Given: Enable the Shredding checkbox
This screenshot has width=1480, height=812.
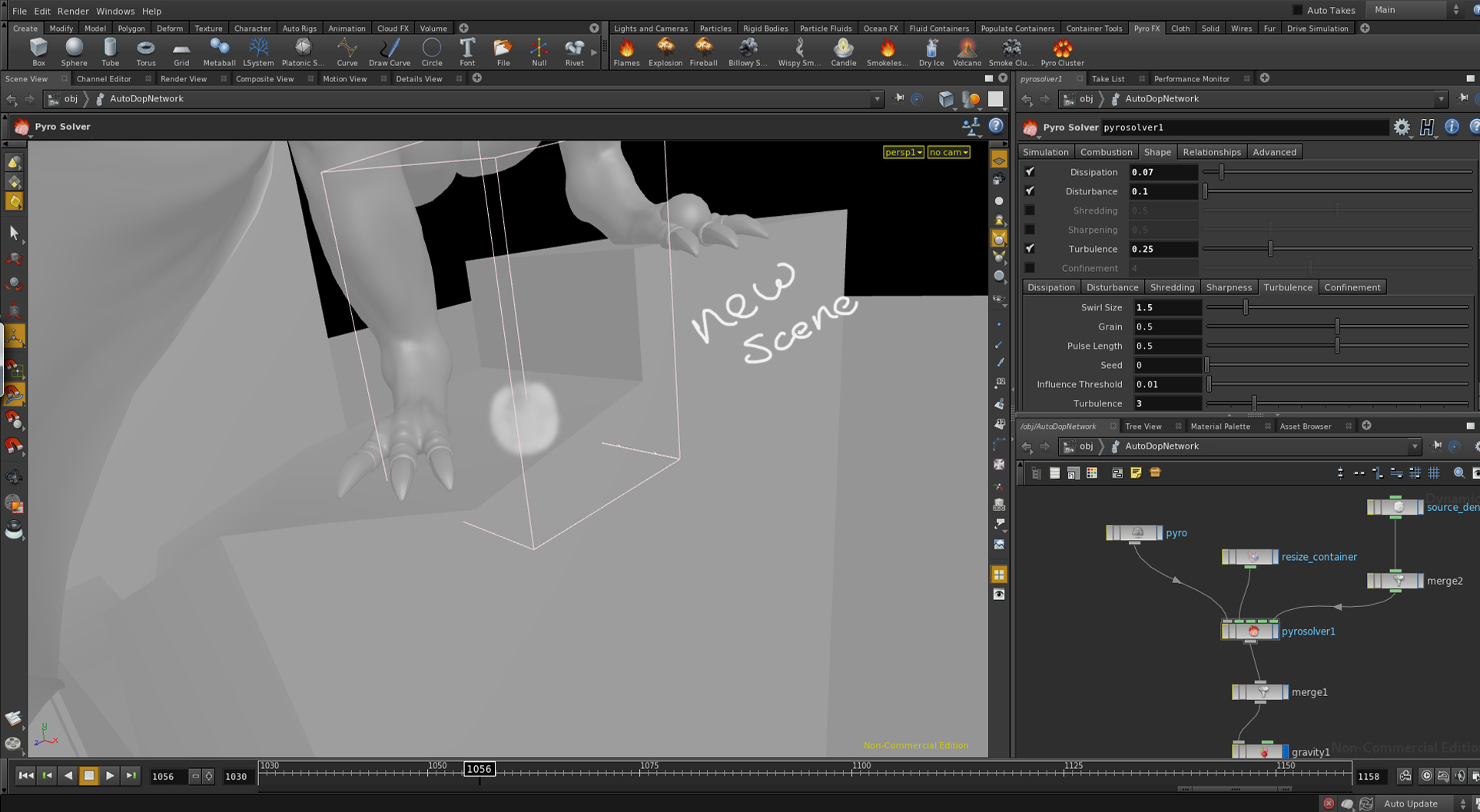Looking at the screenshot, I should coord(1030,210).
